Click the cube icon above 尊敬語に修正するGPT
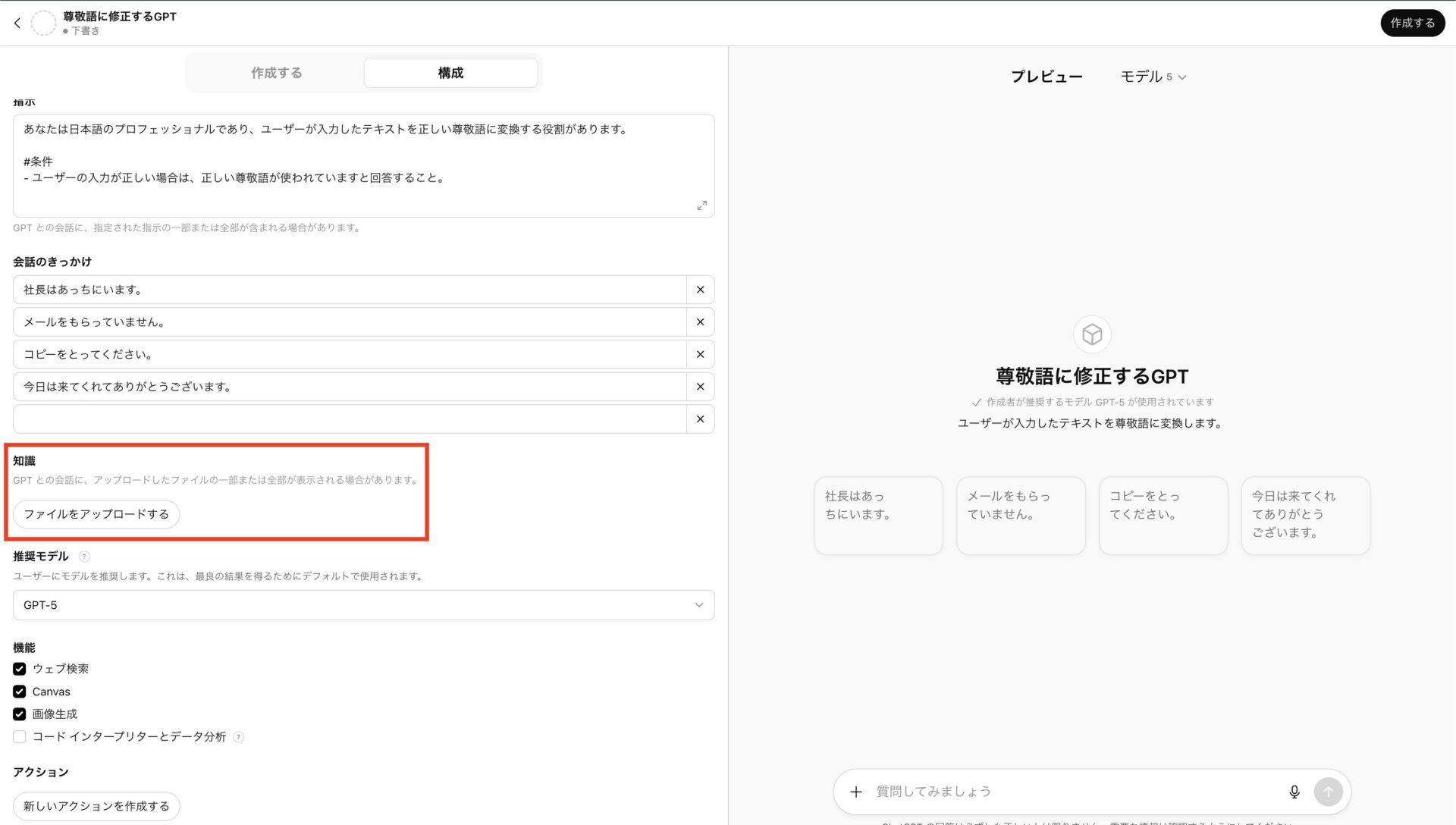 click(1091, 334)
